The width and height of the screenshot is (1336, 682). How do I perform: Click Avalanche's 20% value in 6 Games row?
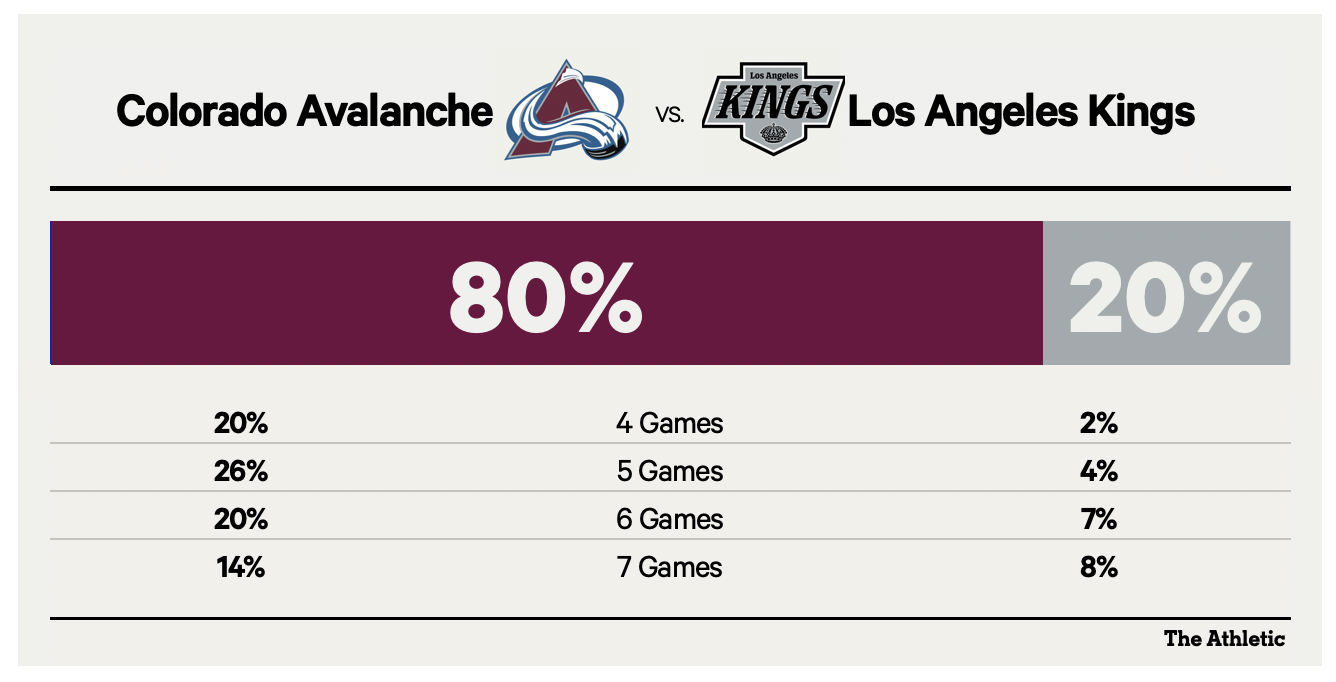(x=241, y=520)
